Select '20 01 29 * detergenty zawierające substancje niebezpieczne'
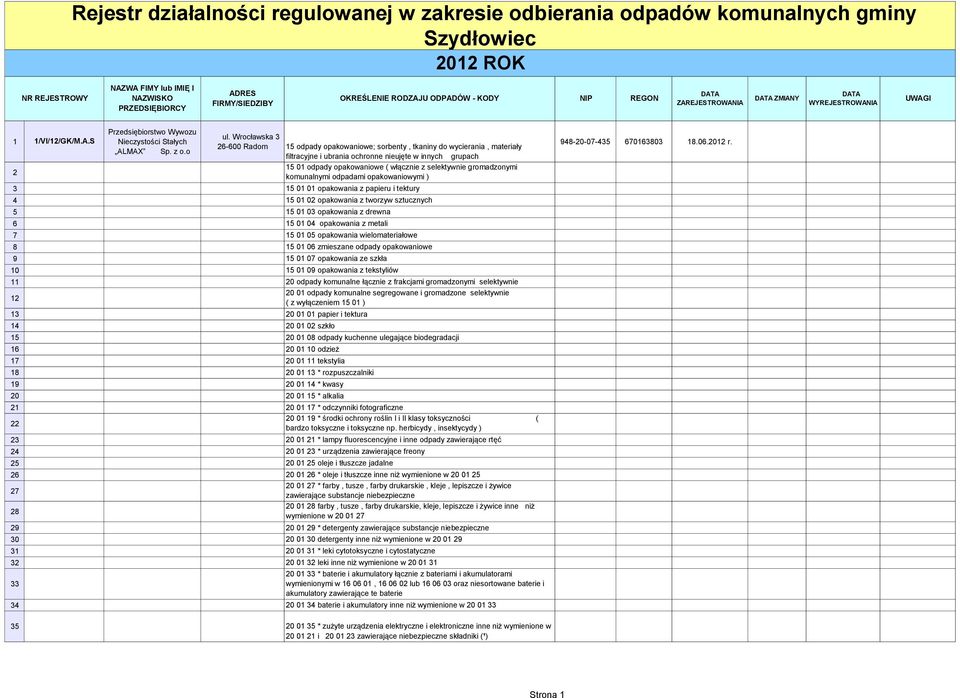960x698 pixels. [x=419, y=528]
